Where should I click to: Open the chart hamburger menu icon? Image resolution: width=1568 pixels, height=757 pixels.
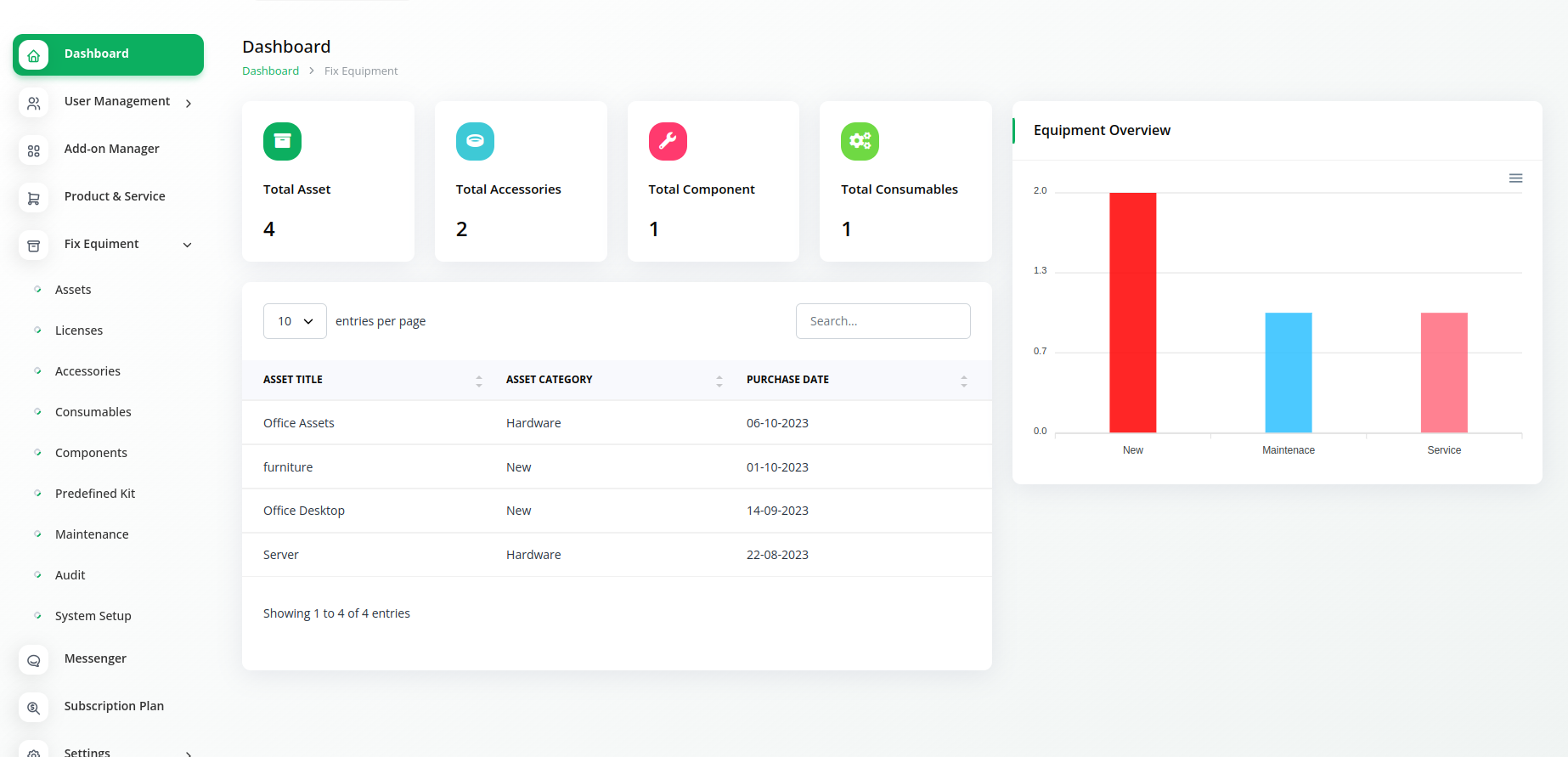[x=1515, y=178]
